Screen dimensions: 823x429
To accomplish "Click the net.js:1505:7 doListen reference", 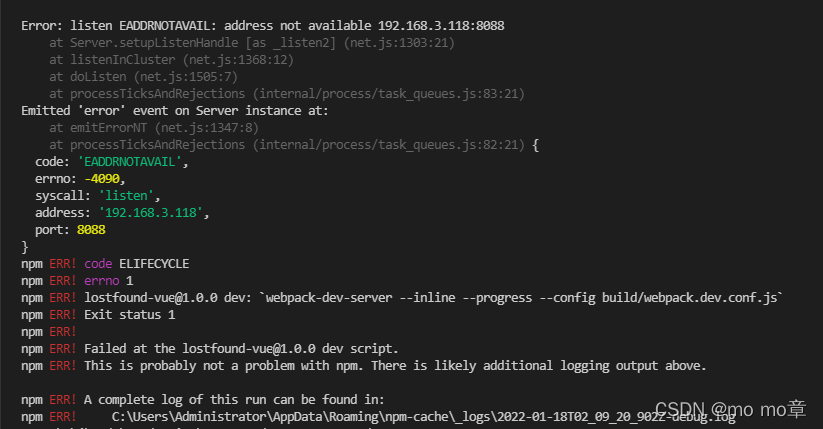I will click(x=186, y=77).
